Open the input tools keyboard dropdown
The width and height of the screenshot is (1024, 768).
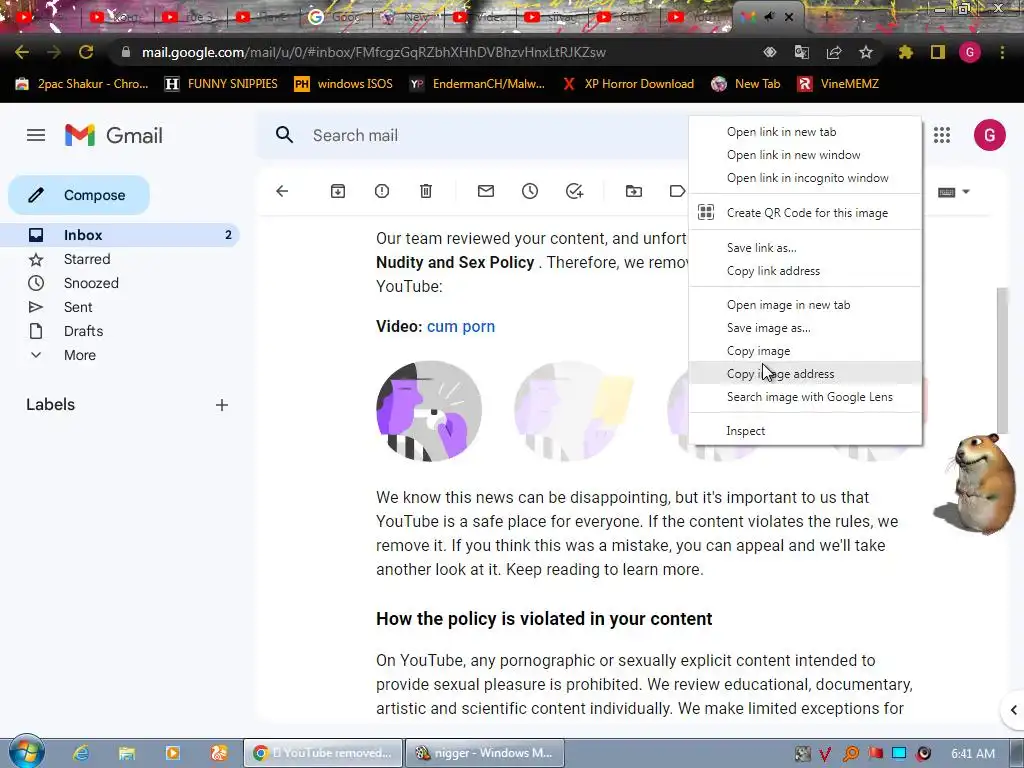coord(953,192)
